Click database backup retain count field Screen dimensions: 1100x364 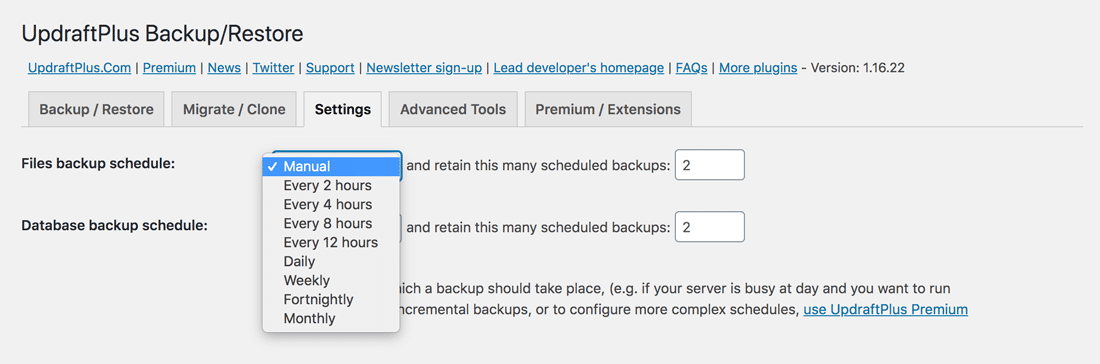pyautogui.click(x=709, y=227)
